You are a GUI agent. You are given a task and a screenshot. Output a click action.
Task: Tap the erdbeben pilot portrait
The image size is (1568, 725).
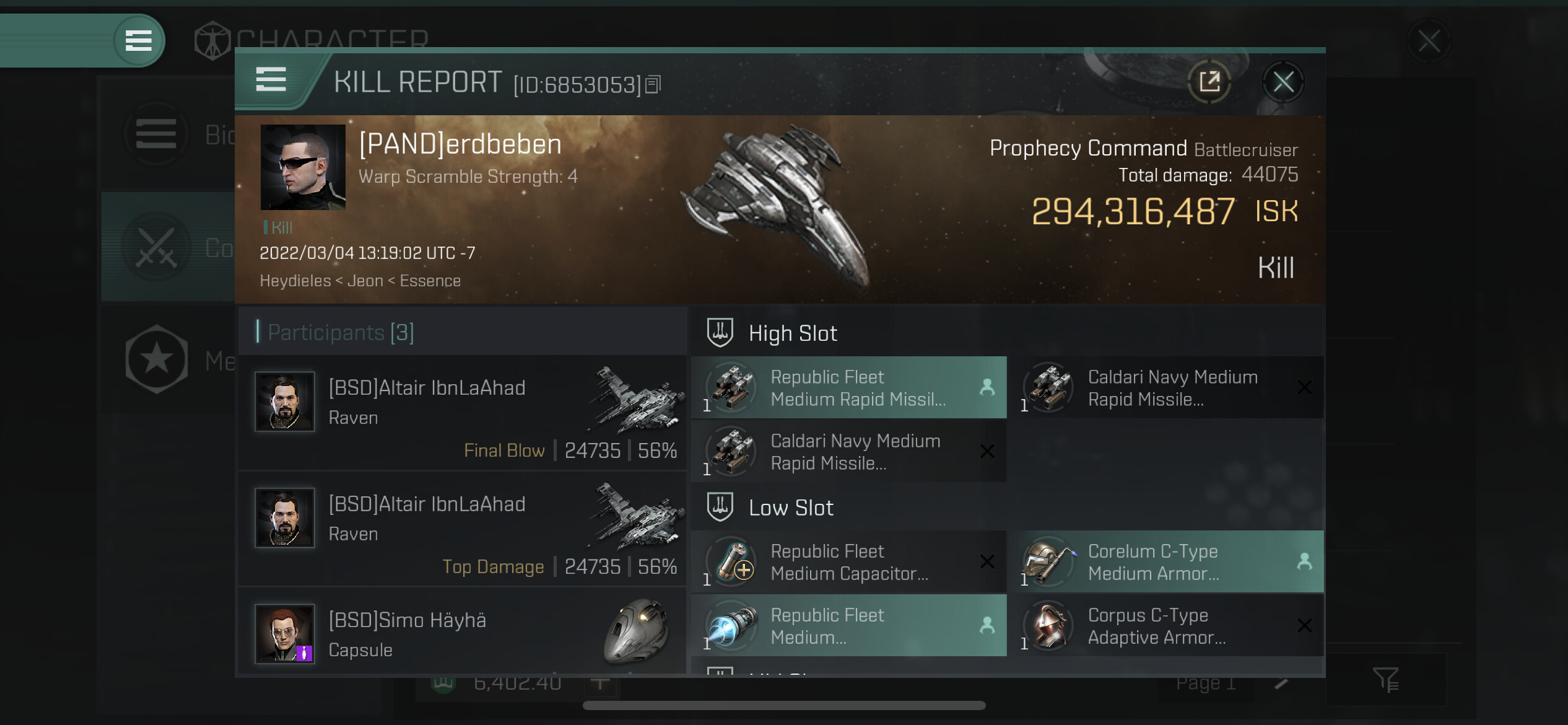pyautogui.click(x=303, y=167)
